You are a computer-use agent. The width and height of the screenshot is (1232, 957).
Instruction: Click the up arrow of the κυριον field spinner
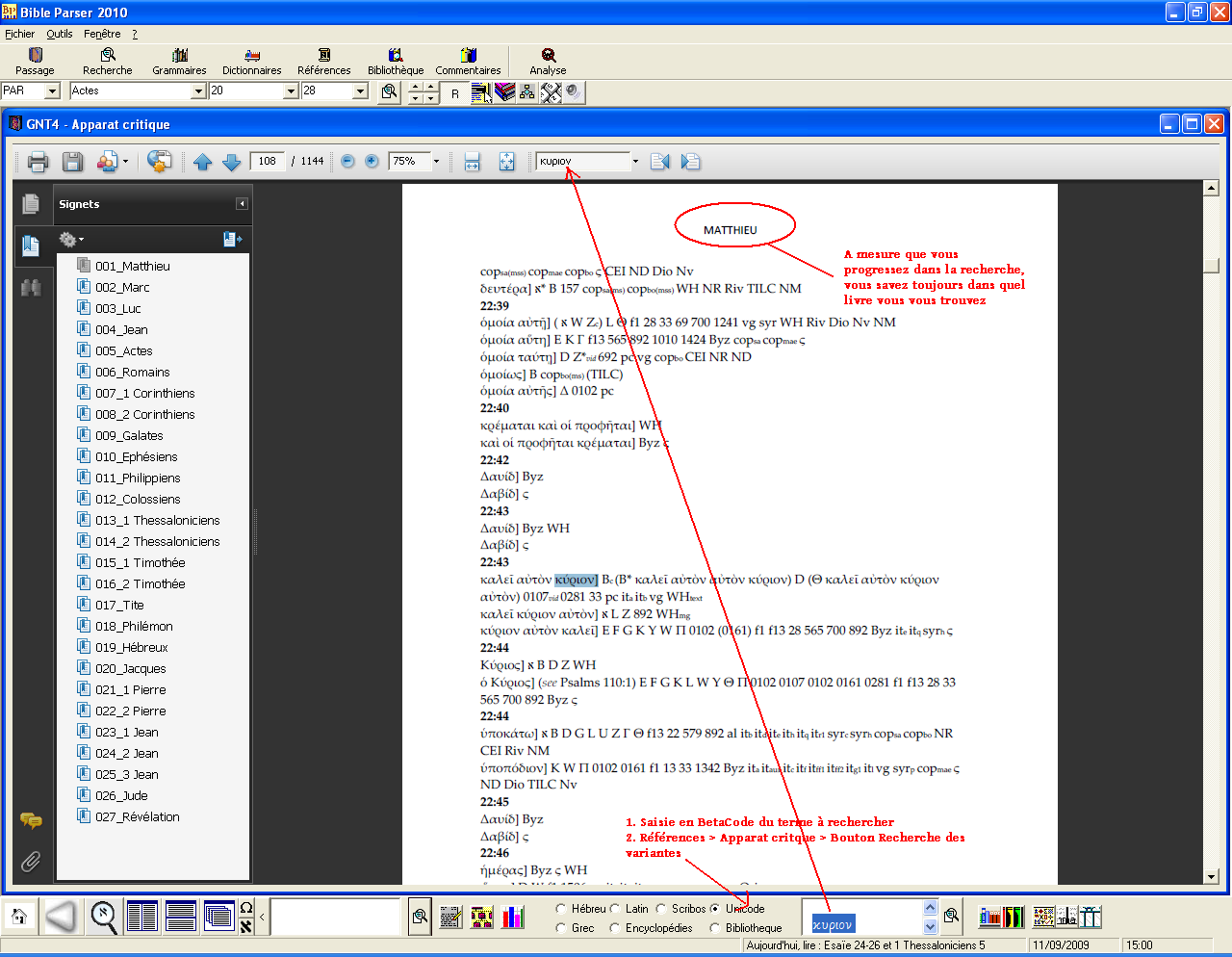(930, 908)
